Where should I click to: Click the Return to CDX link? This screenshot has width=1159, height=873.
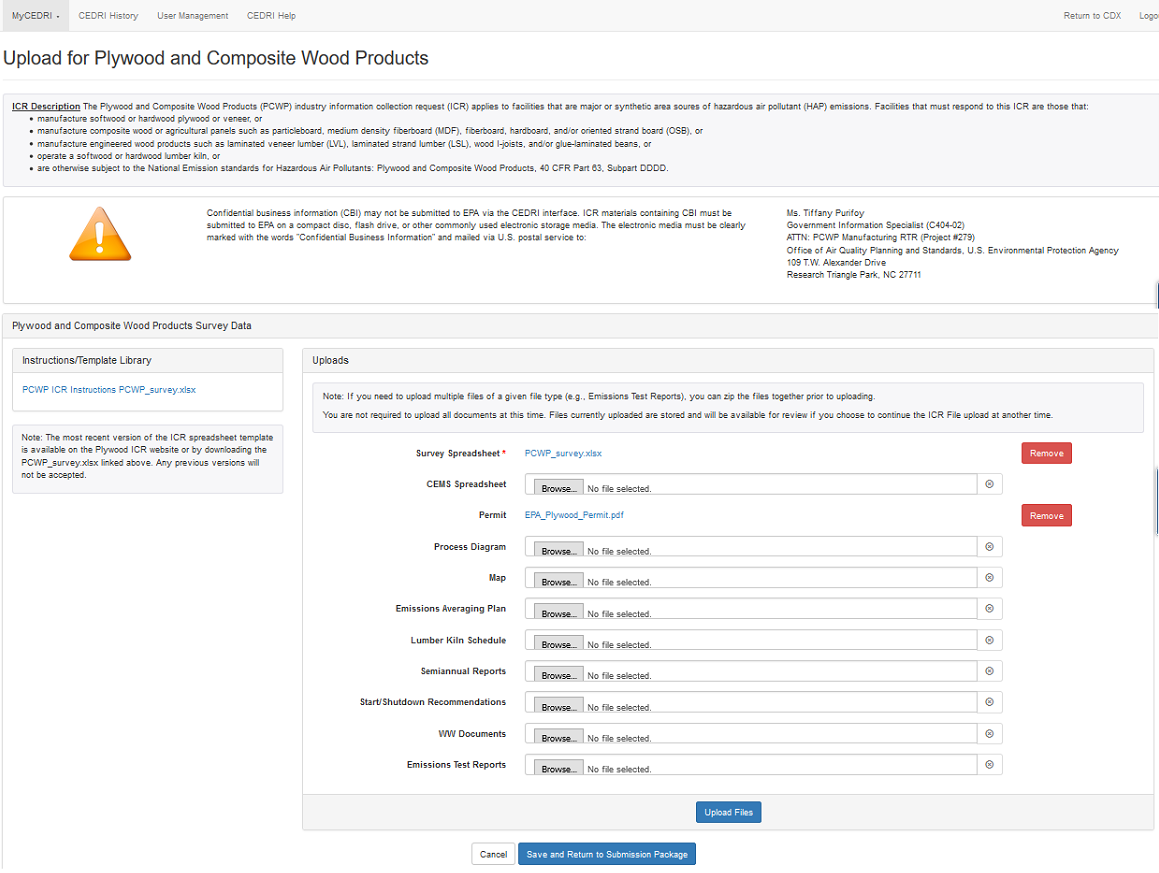(1092, 16)
